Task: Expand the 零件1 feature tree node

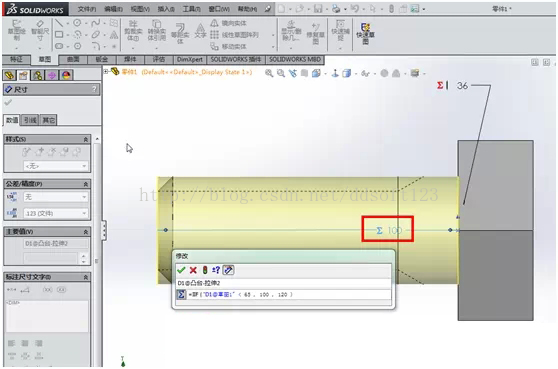Action: pos(106,72)
